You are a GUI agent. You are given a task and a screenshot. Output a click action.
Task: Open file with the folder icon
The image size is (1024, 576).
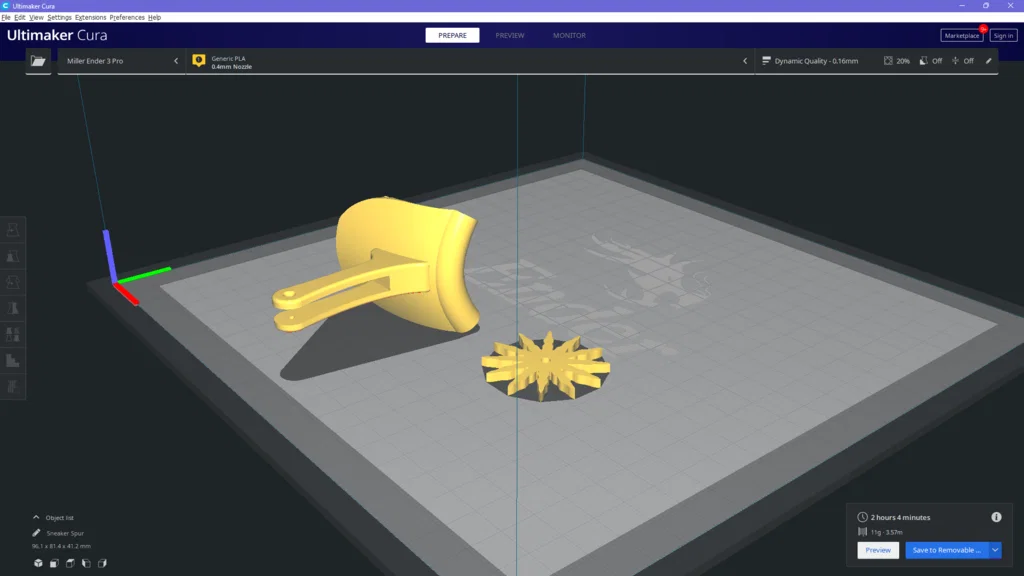(38, 61)
